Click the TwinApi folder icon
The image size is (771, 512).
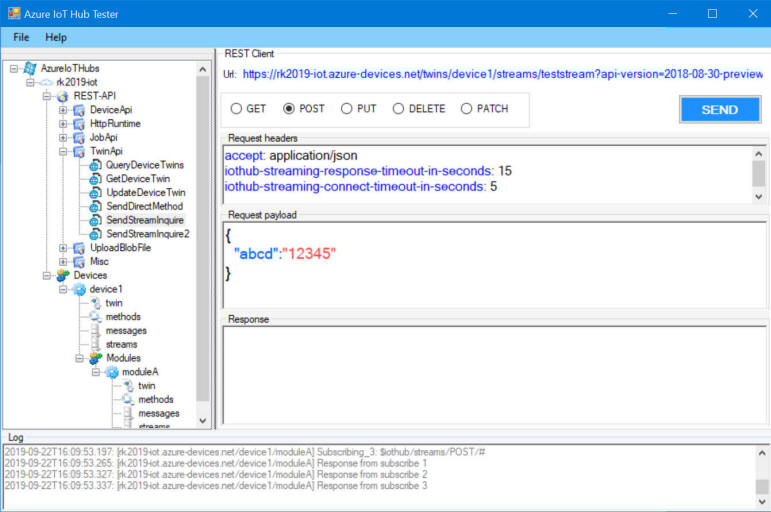[x=79, y=151]
